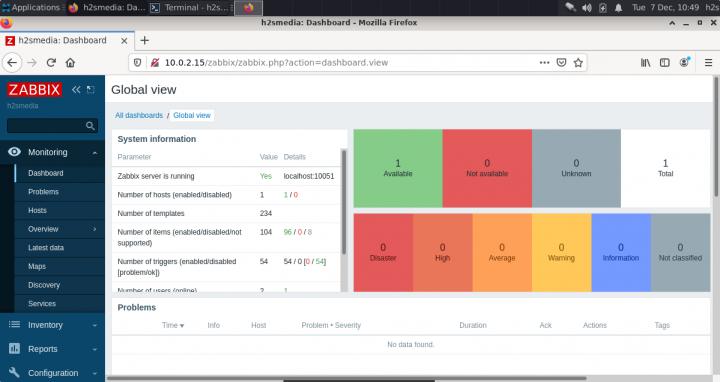Click the red Not available hosts tile
This screenshot has height=382, width=720.
tap(487, 168)
